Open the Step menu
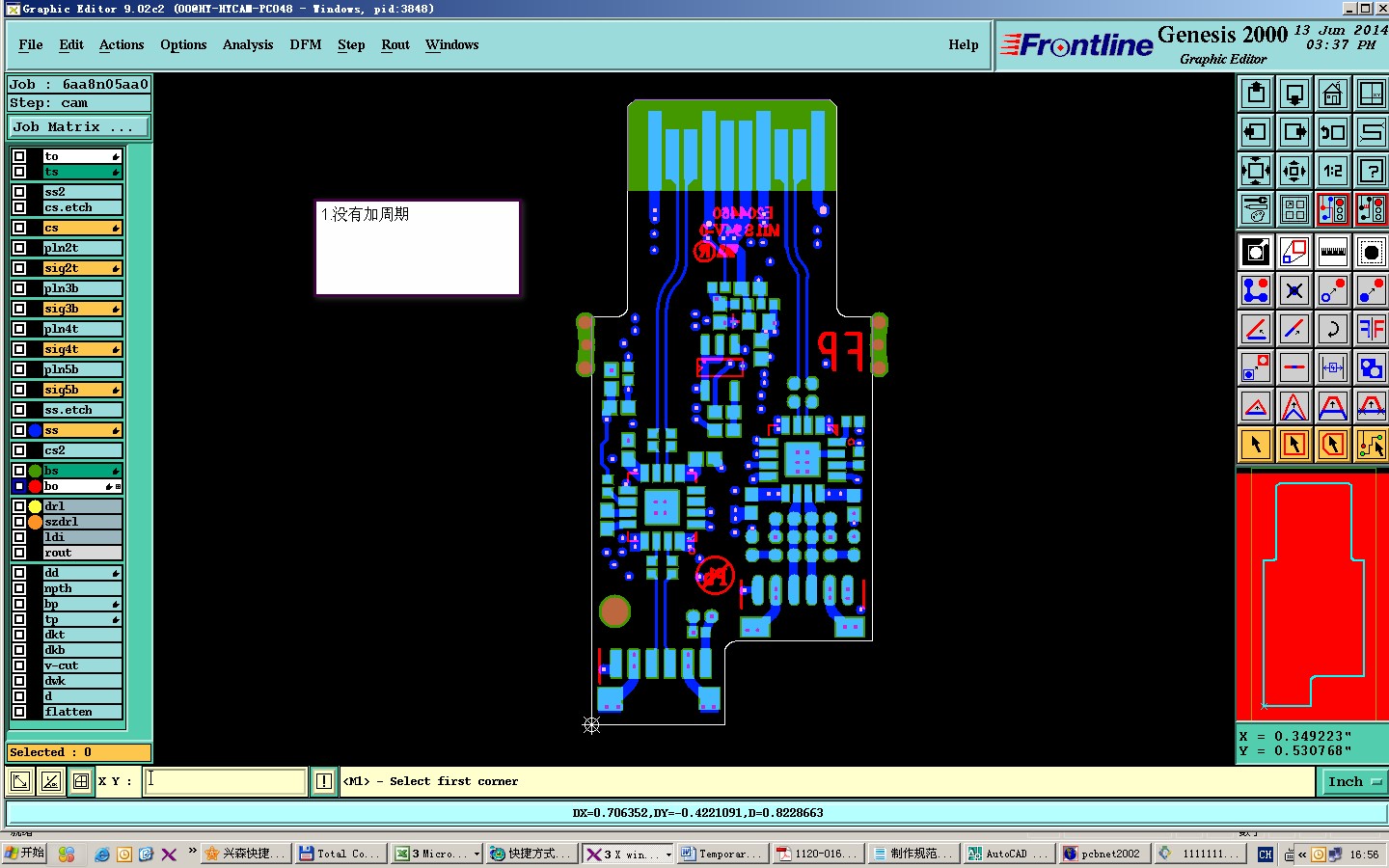Image resolution: width=1389 pixels, height=868 pixels. point(351,44)
